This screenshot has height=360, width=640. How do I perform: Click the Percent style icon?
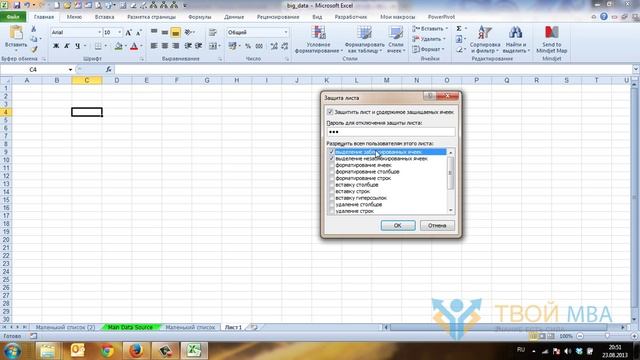(248, 46)
